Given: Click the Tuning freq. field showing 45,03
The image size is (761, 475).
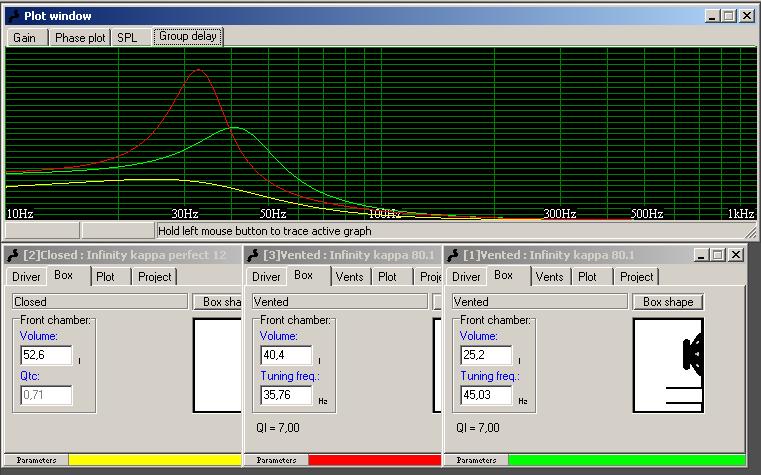Looking at the screenshot, I should click(486, 395).
